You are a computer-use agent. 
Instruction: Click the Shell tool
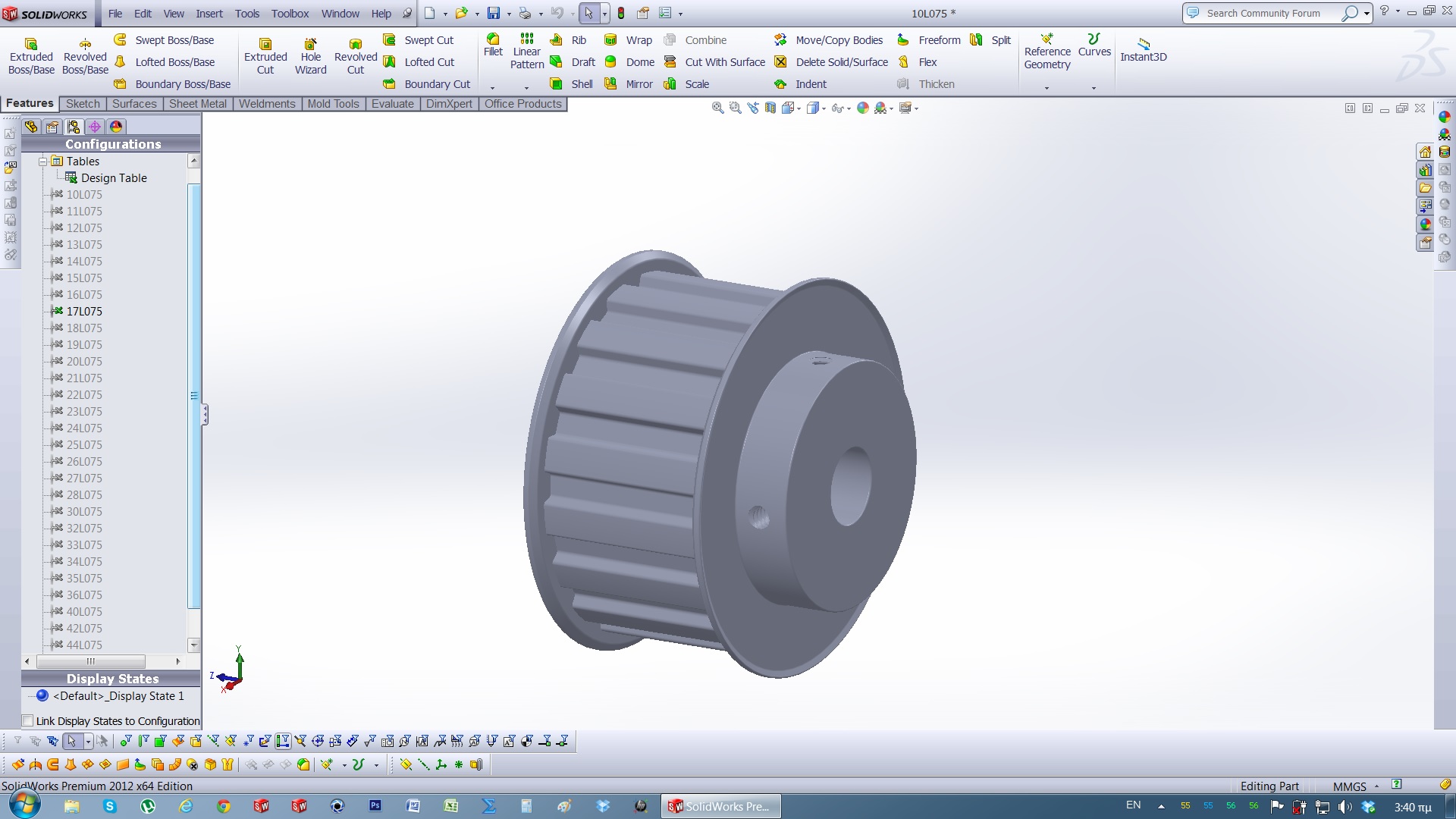(572, 84)
